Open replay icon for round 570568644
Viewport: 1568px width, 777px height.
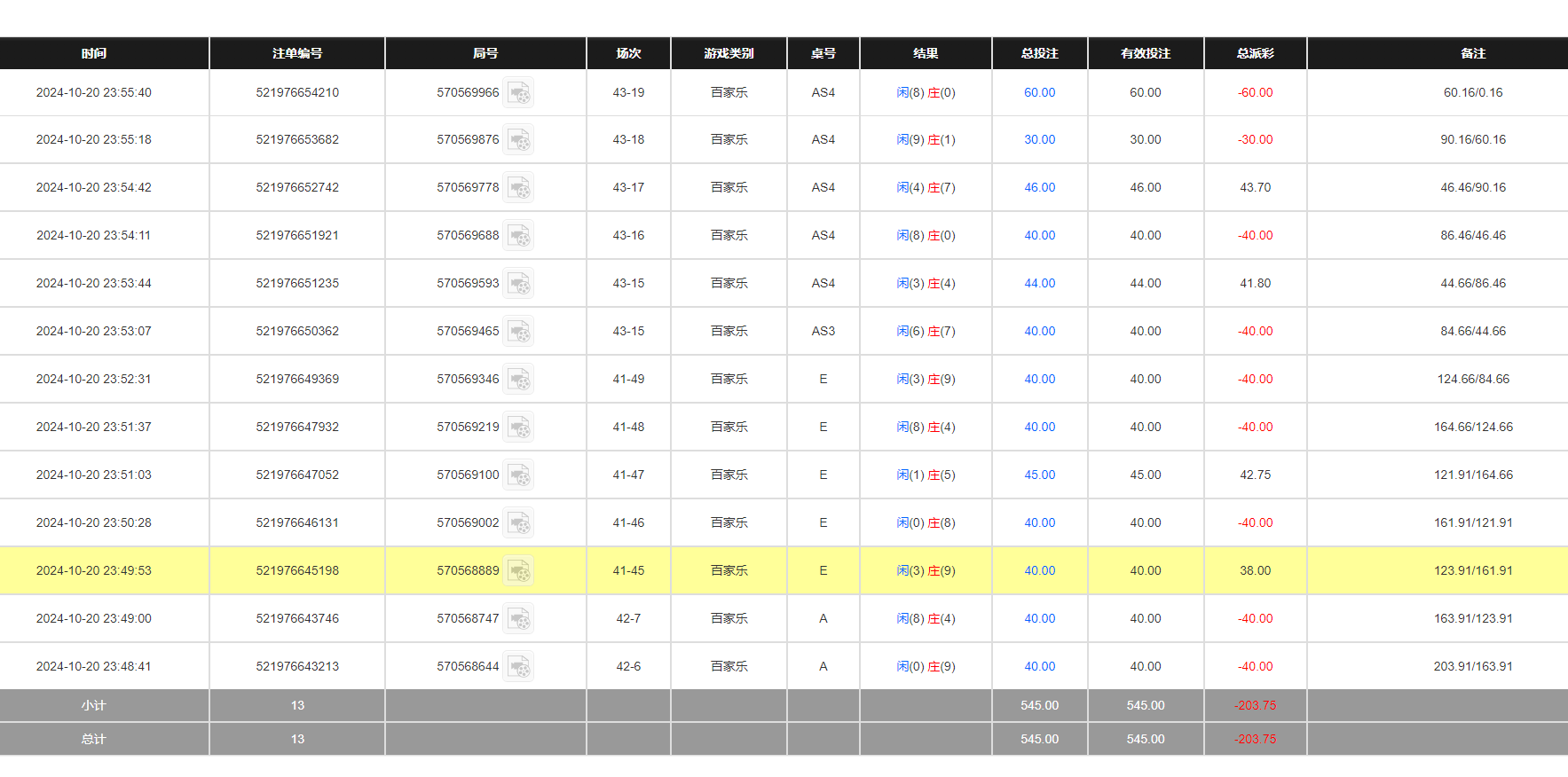pos(518,667)
